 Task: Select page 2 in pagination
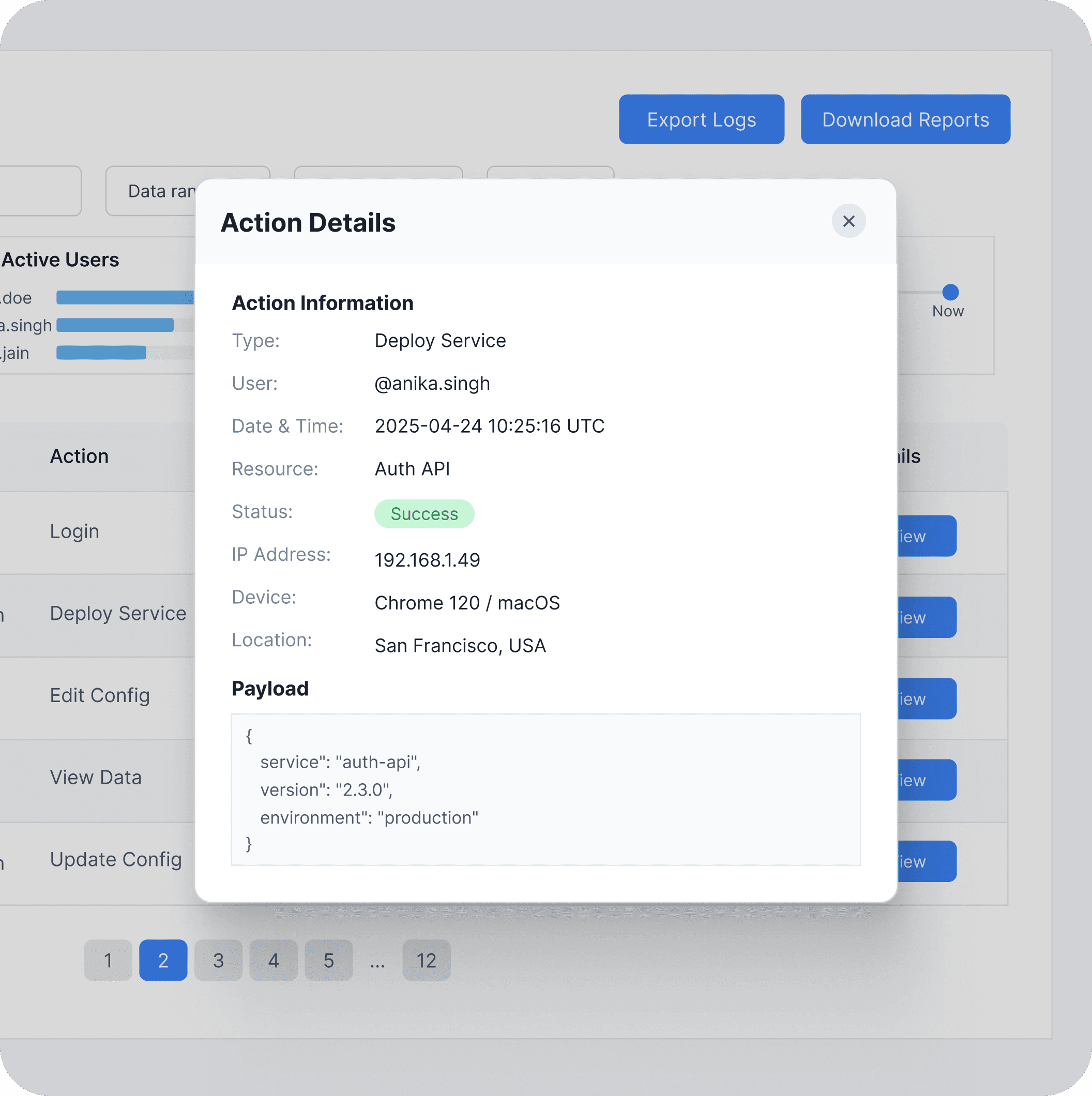tap(163, 960)
